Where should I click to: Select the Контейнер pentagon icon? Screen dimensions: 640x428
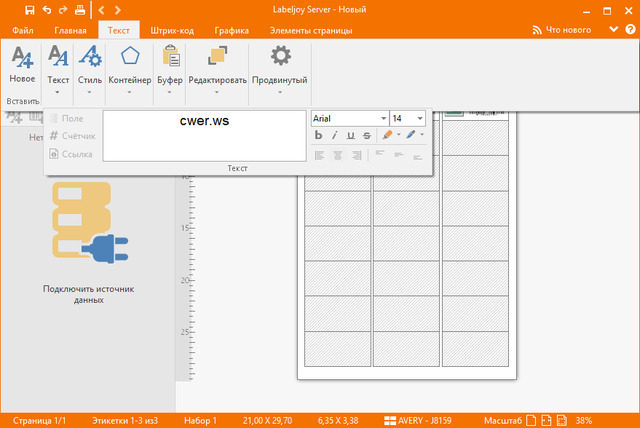129,58
